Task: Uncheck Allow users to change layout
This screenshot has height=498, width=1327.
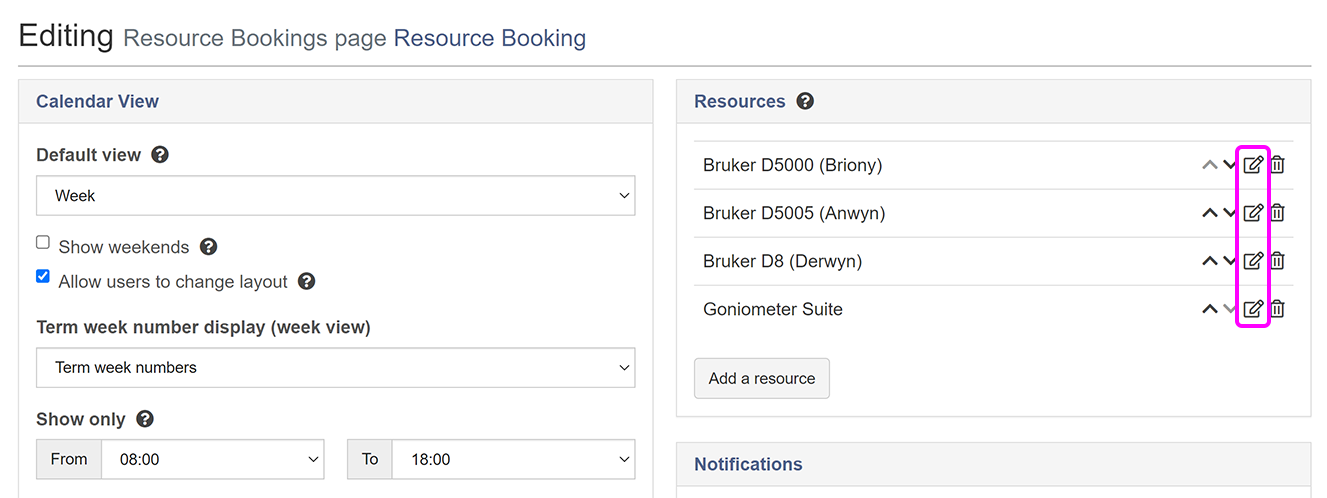Action: point(43,277)
